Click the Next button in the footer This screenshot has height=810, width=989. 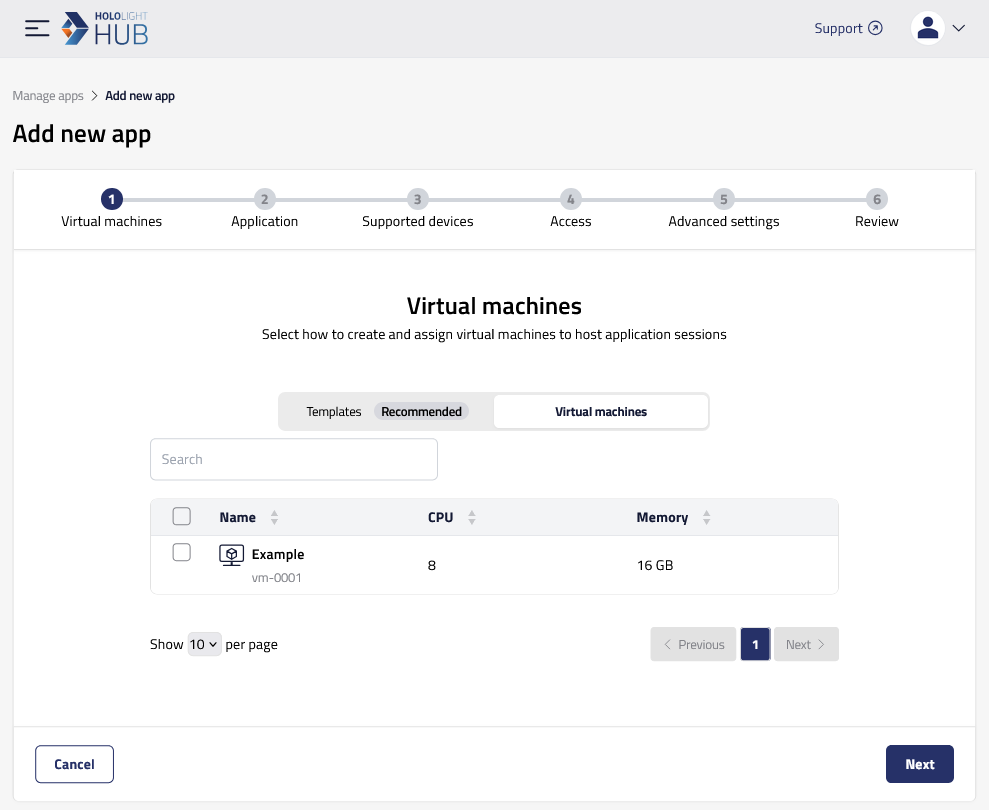920,764
